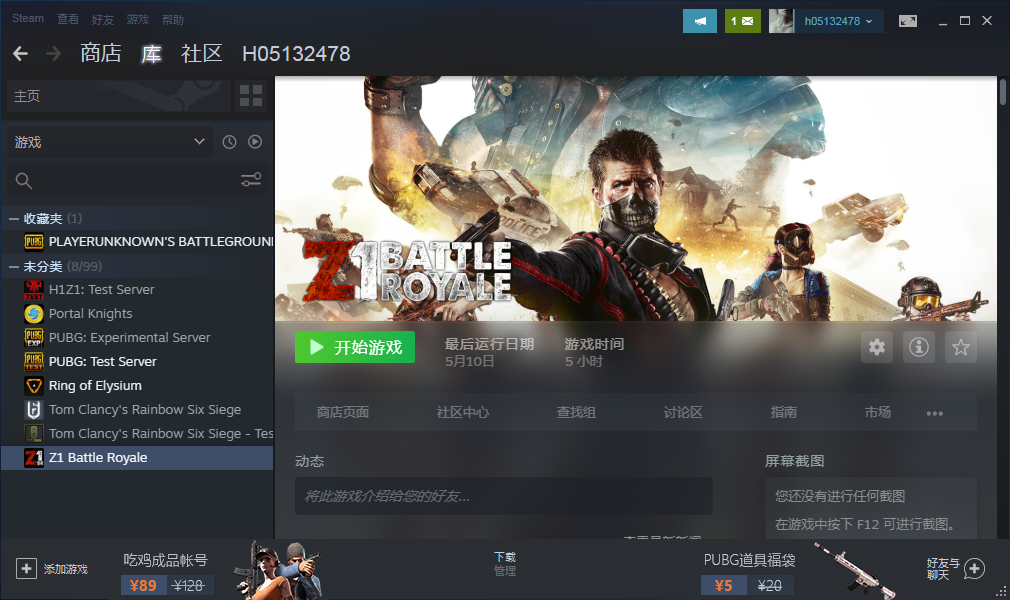Select Tom Clancy's Rainbow Six Siege
1010x600 pixels.
(145, 409)
